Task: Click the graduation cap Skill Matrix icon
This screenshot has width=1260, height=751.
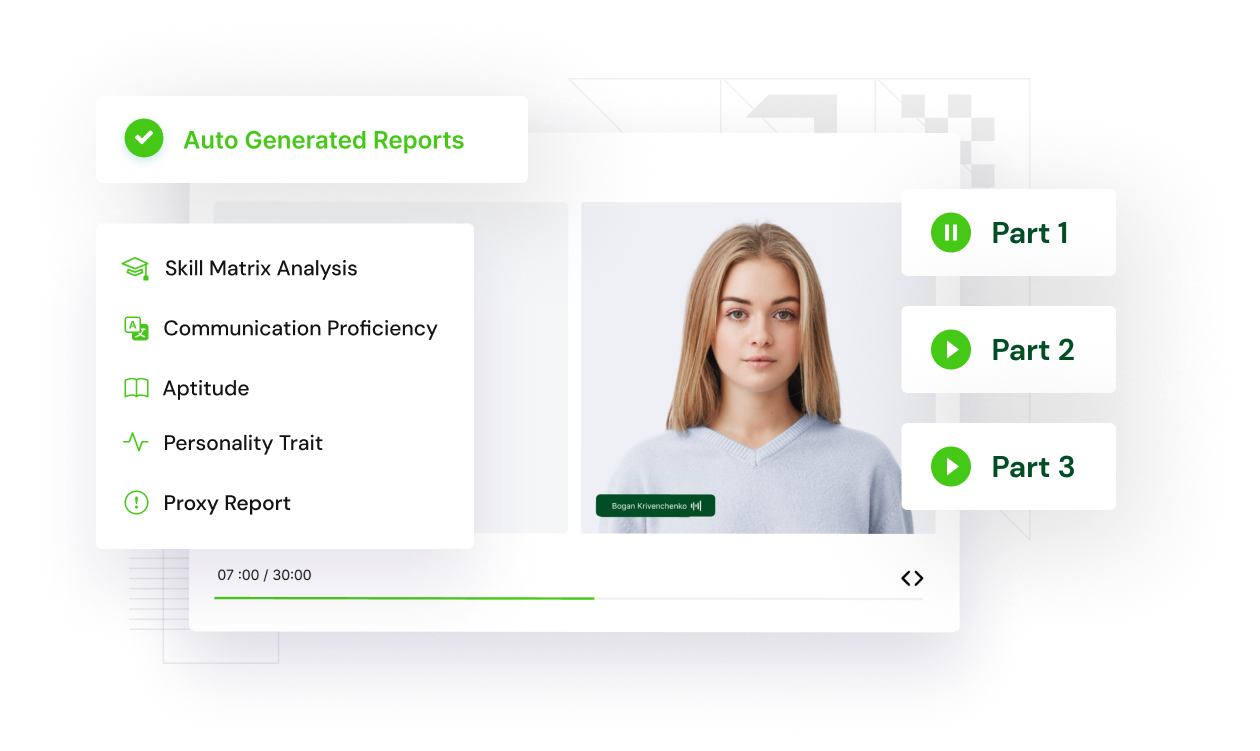Action: 135,268
